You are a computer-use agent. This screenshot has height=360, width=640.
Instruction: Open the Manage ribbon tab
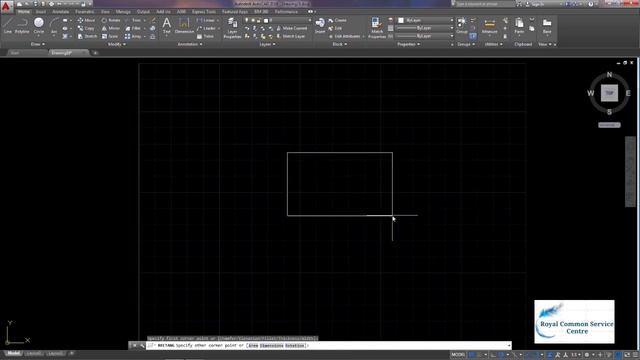(123, 12)
